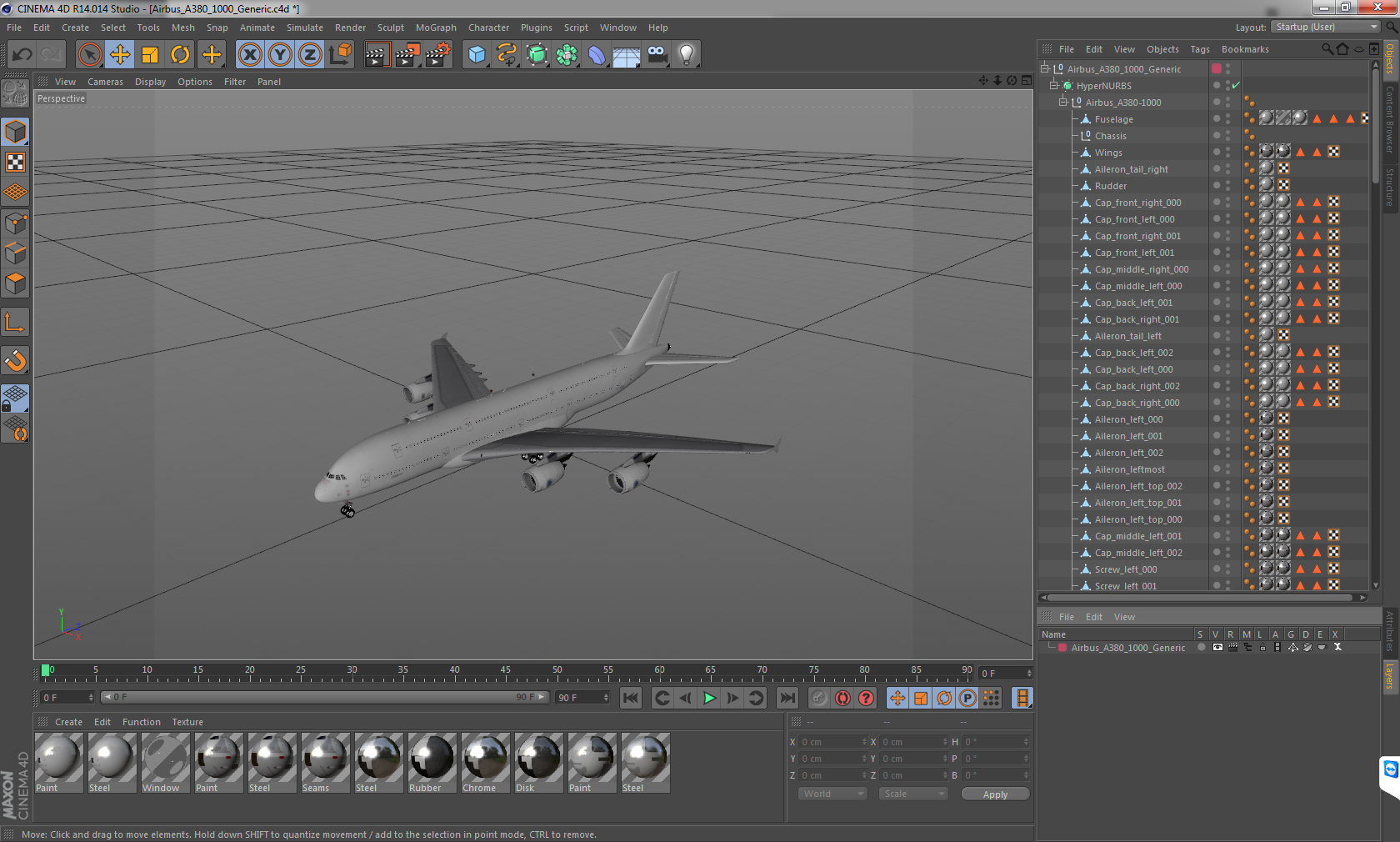The height and width of the screenshot is (842, 1400).
Task: Select the Live Selection tool
Action: tap(89, 55)
